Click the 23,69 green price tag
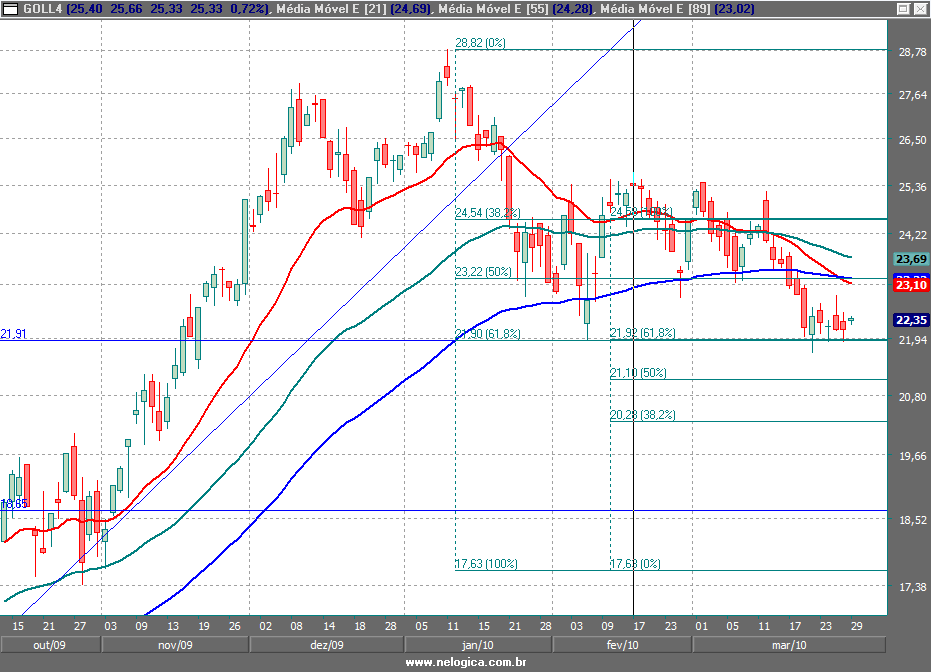931x672 pixels. pyautogui.click(x=911, y=259)
